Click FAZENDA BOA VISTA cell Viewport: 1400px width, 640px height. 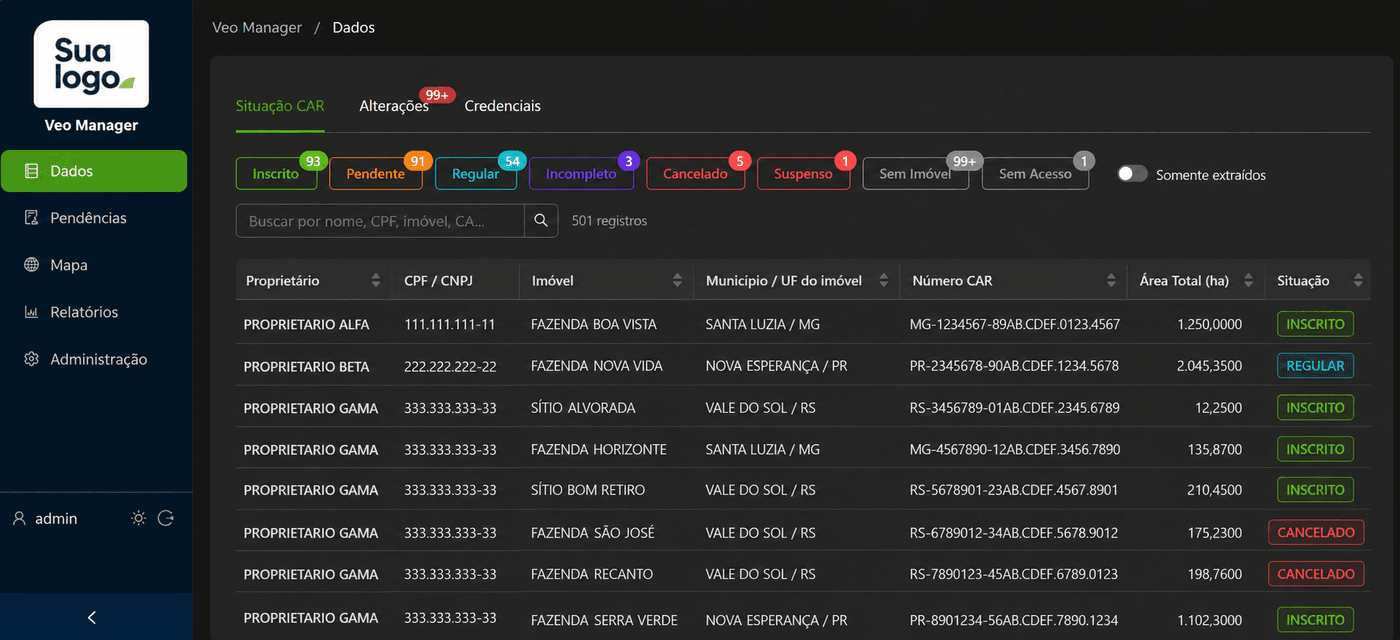point(594,325)
